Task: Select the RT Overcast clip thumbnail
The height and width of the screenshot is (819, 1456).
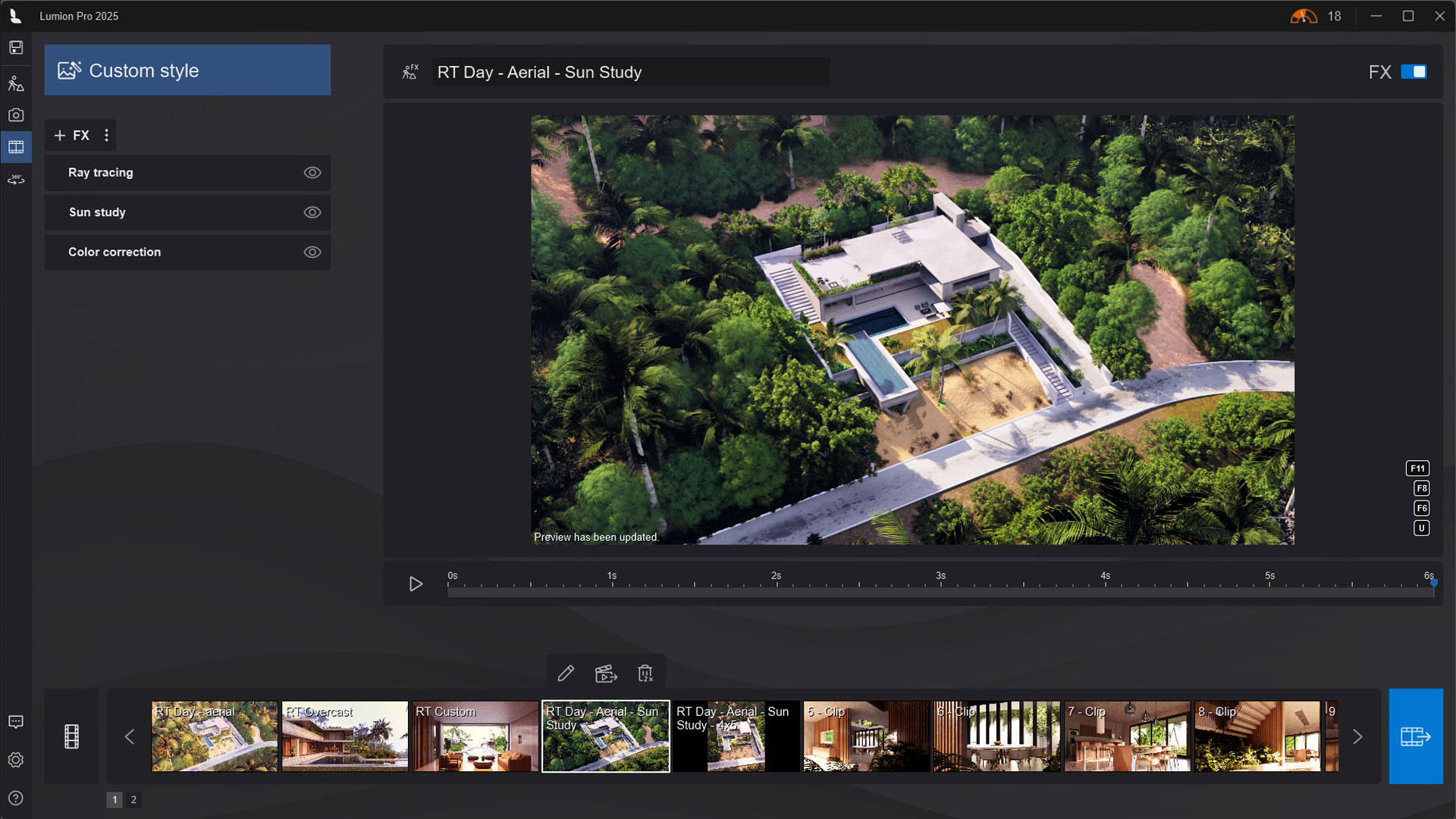Action: coord(344,736)
